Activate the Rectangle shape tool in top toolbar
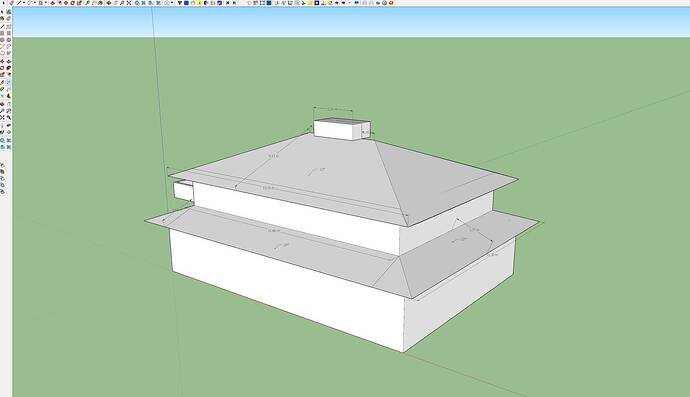The height and width of the screenshot is (397, 690). 40,3
